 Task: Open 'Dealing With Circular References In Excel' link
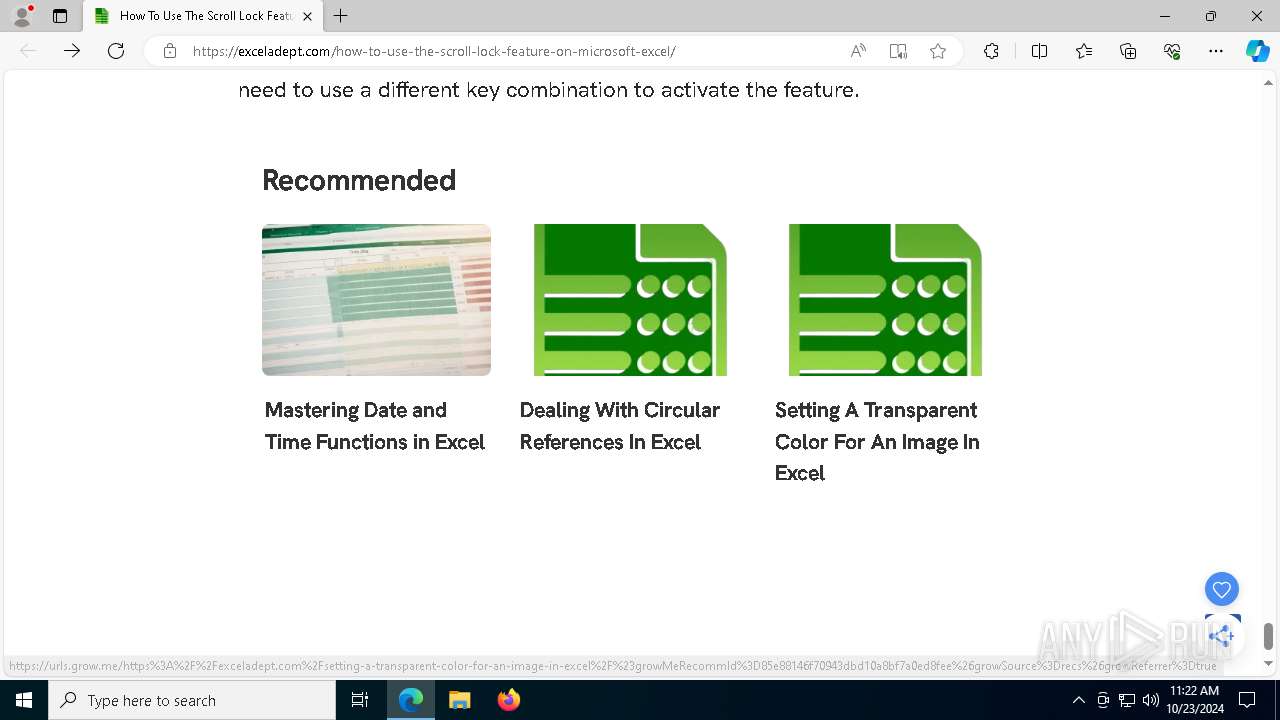[620, 426]
